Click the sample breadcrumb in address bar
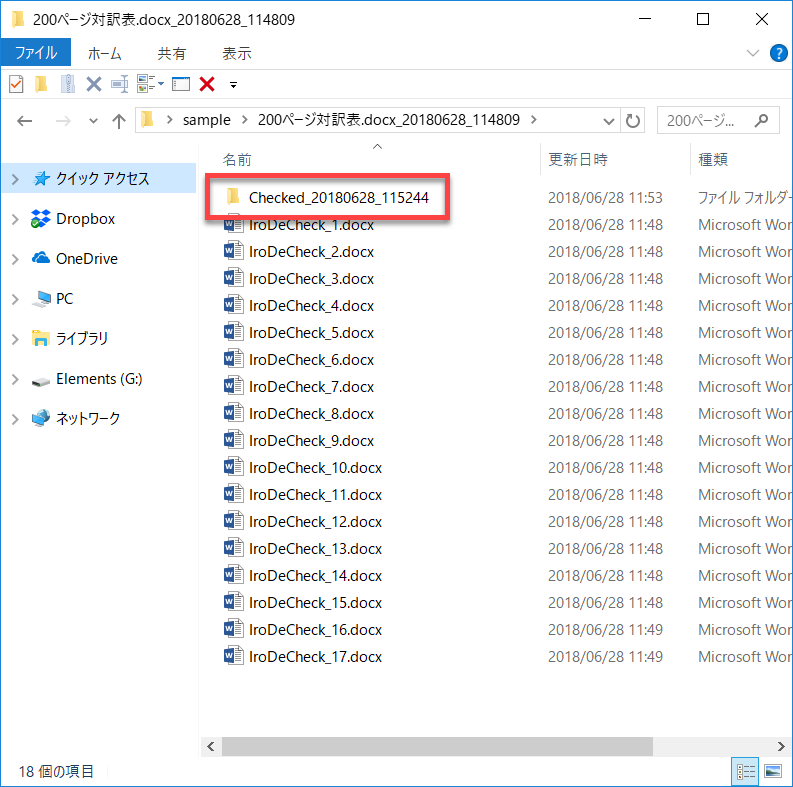Image resolution: width=793 pixels, height=787 pixels. (206, 120)
